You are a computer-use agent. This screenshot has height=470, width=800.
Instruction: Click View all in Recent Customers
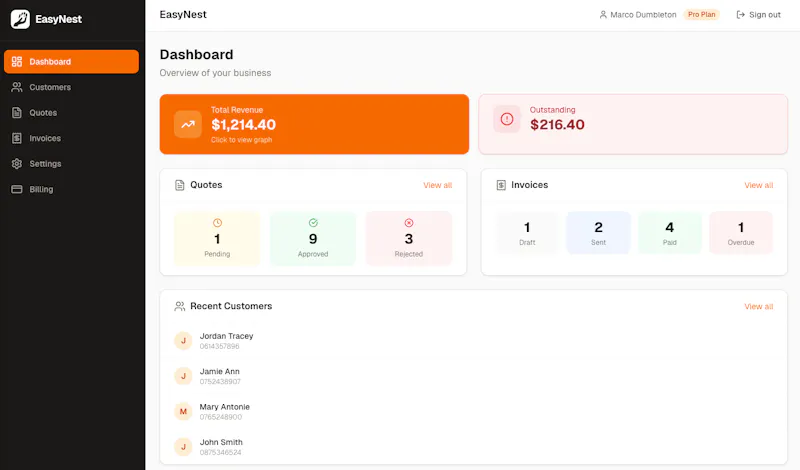coord(758,307)
